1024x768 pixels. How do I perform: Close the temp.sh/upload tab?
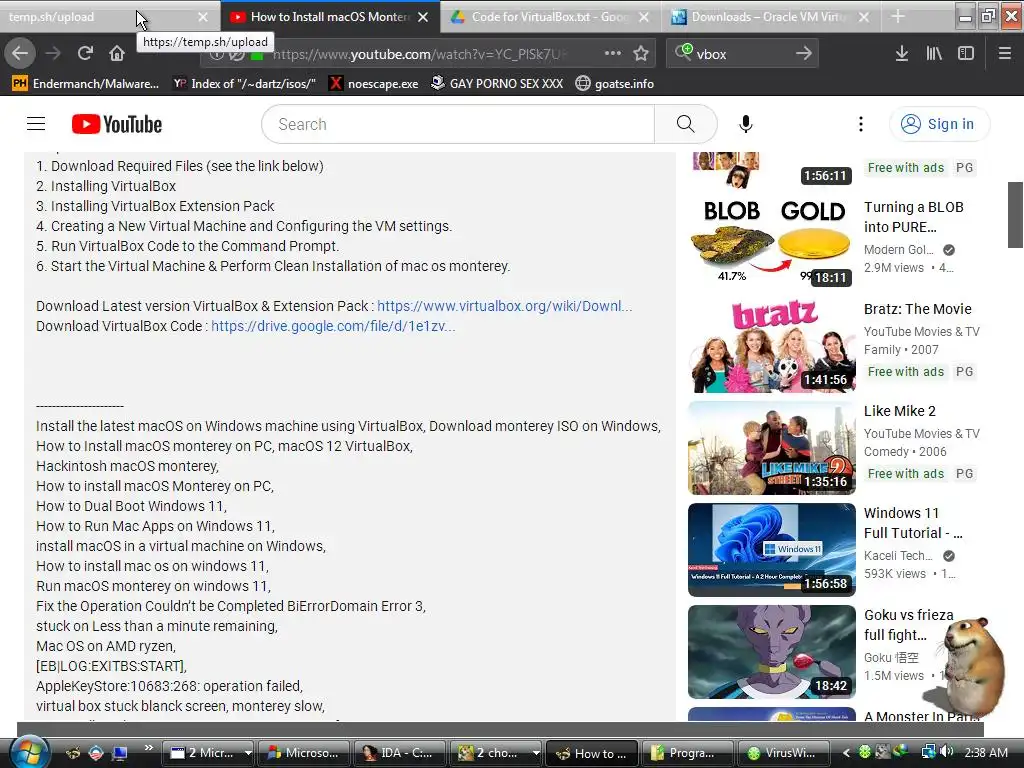(x=203, y=17)
